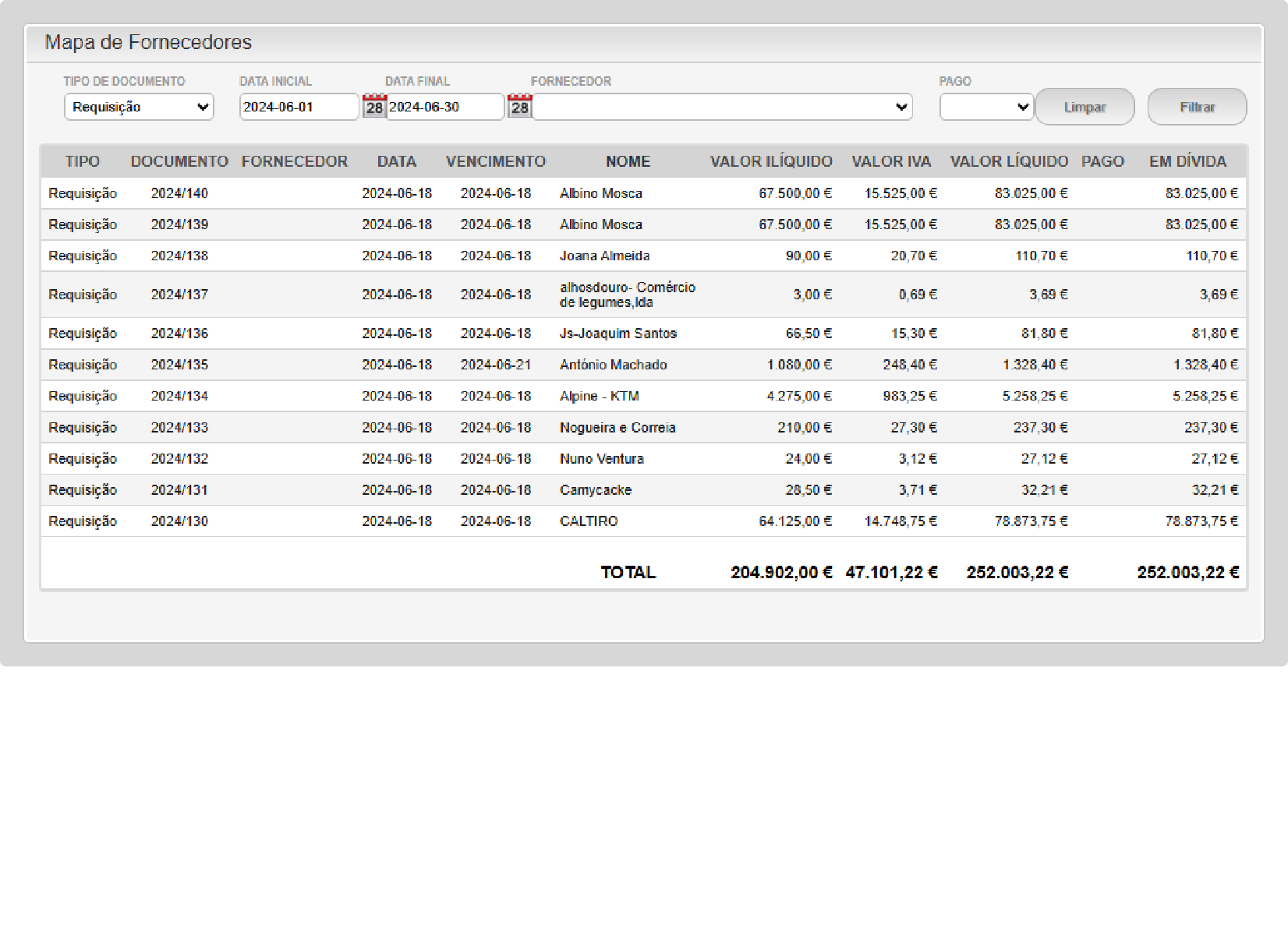Edit the Data Final date field
This screenshot has height=932, width=1288.
click(444, 107)
